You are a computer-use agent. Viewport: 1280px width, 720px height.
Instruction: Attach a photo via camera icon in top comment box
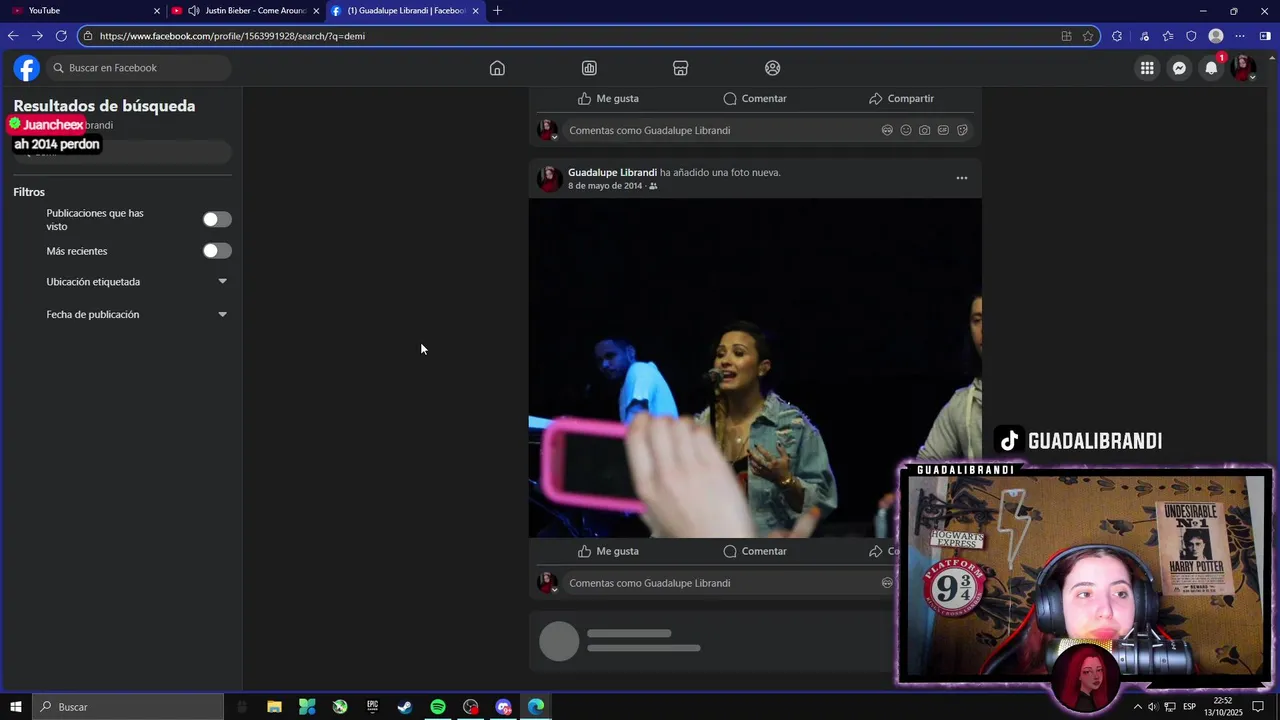click(924, 130)
